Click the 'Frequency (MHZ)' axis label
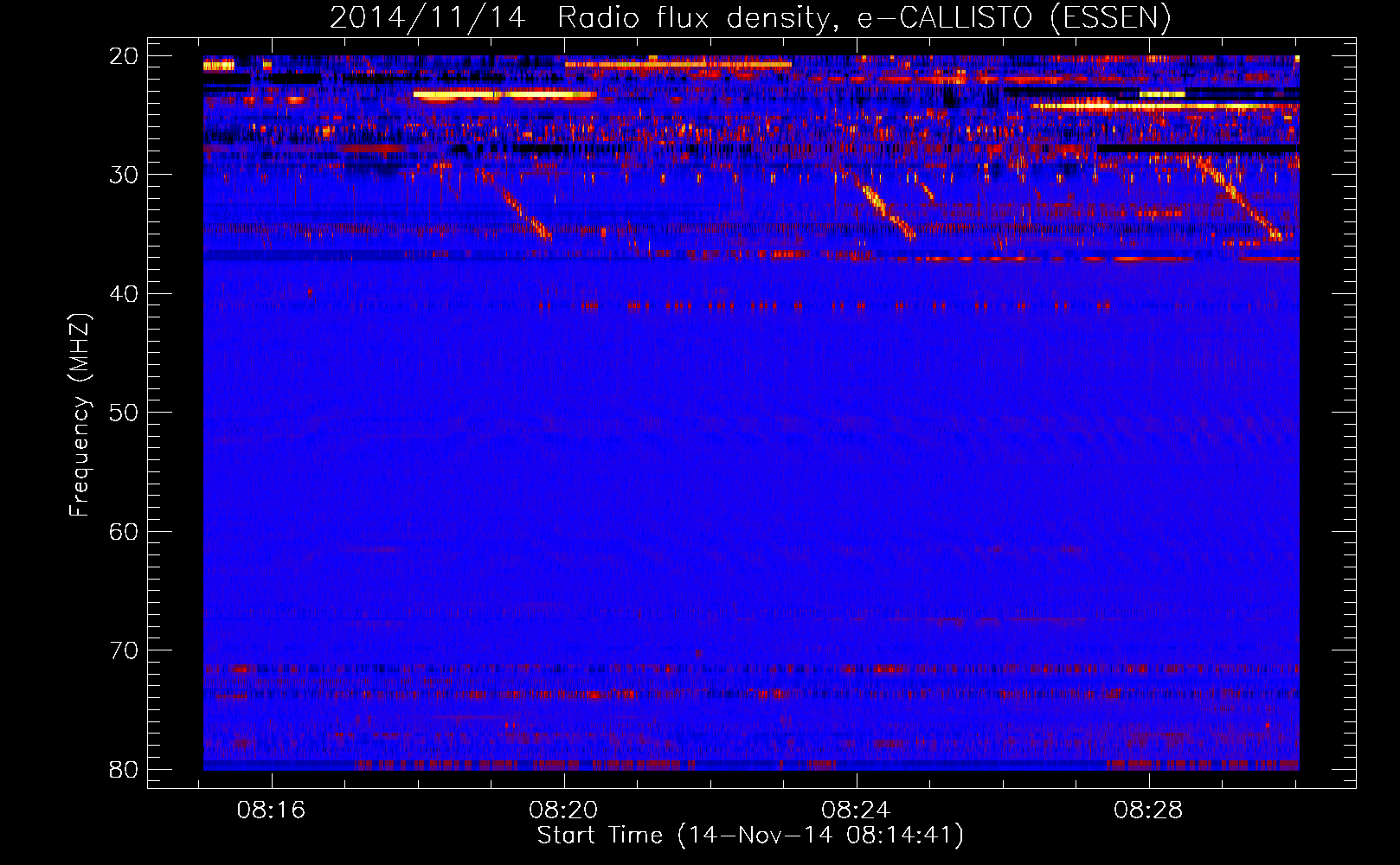1400x865 pixels. pyautogui.click(x=80, y=415)
